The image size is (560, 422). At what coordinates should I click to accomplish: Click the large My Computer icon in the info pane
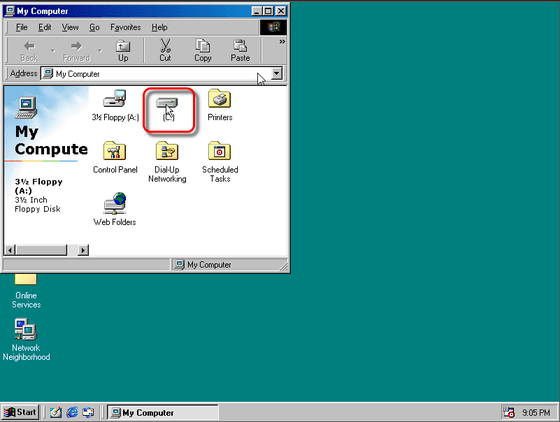click(26, 107)
